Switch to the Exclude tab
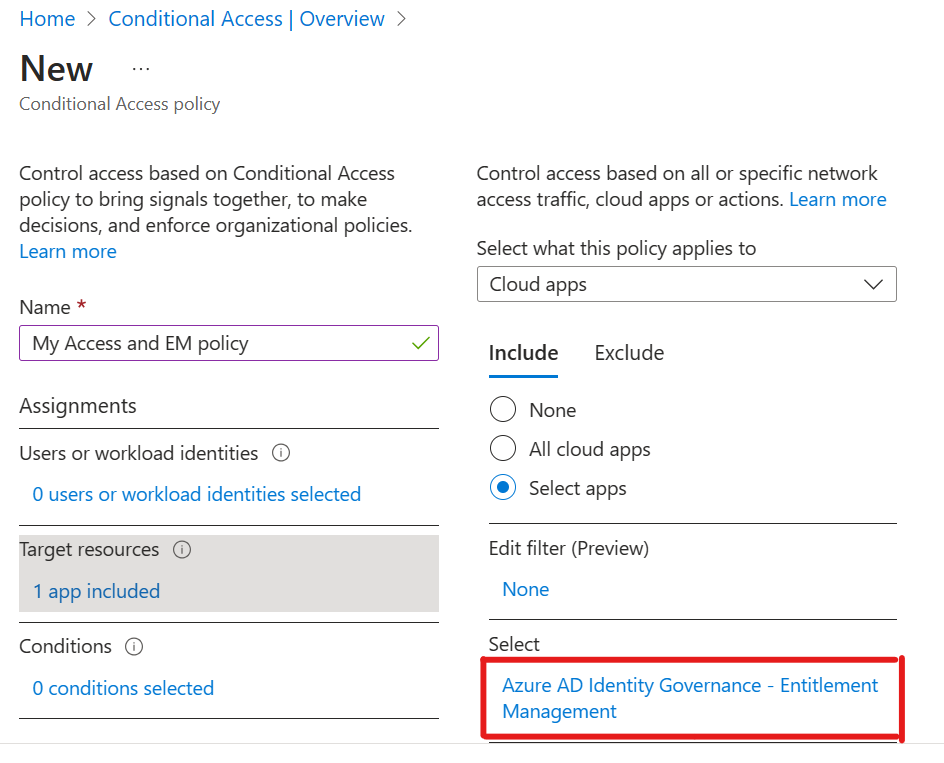944x763 pixels. (x=629, y=353)
